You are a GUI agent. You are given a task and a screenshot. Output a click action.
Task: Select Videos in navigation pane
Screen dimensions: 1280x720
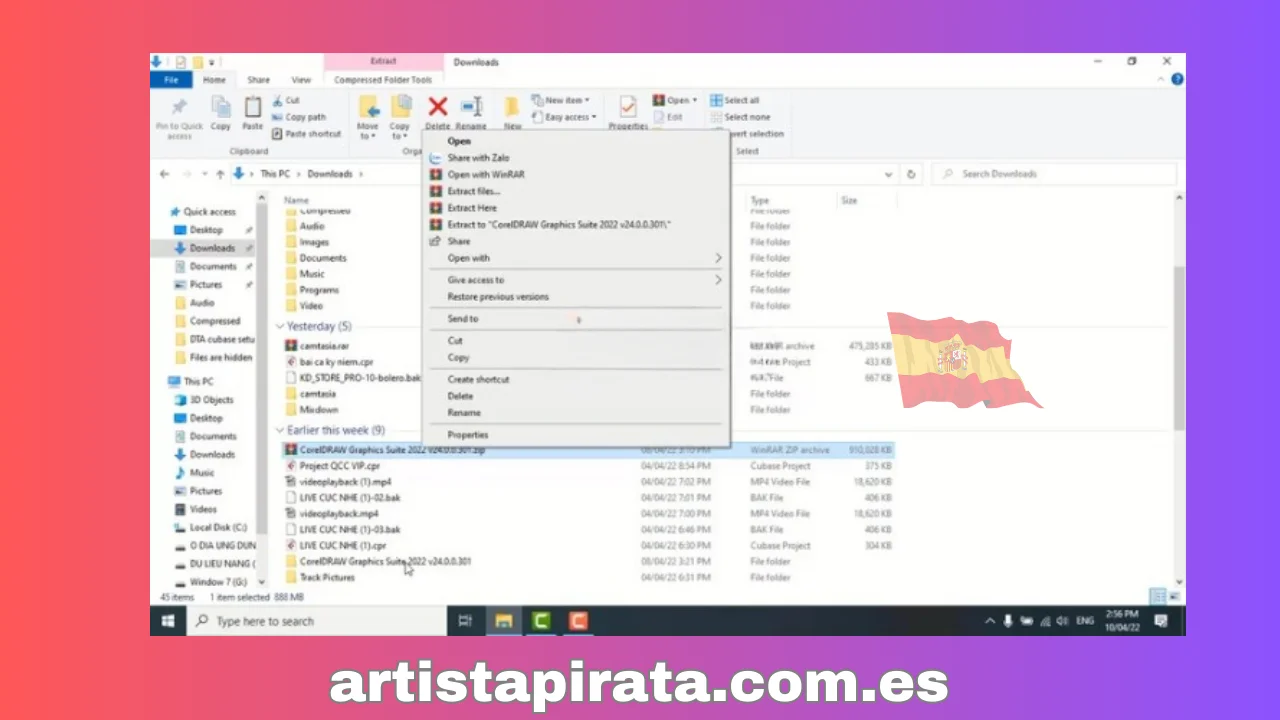point(203,509)
